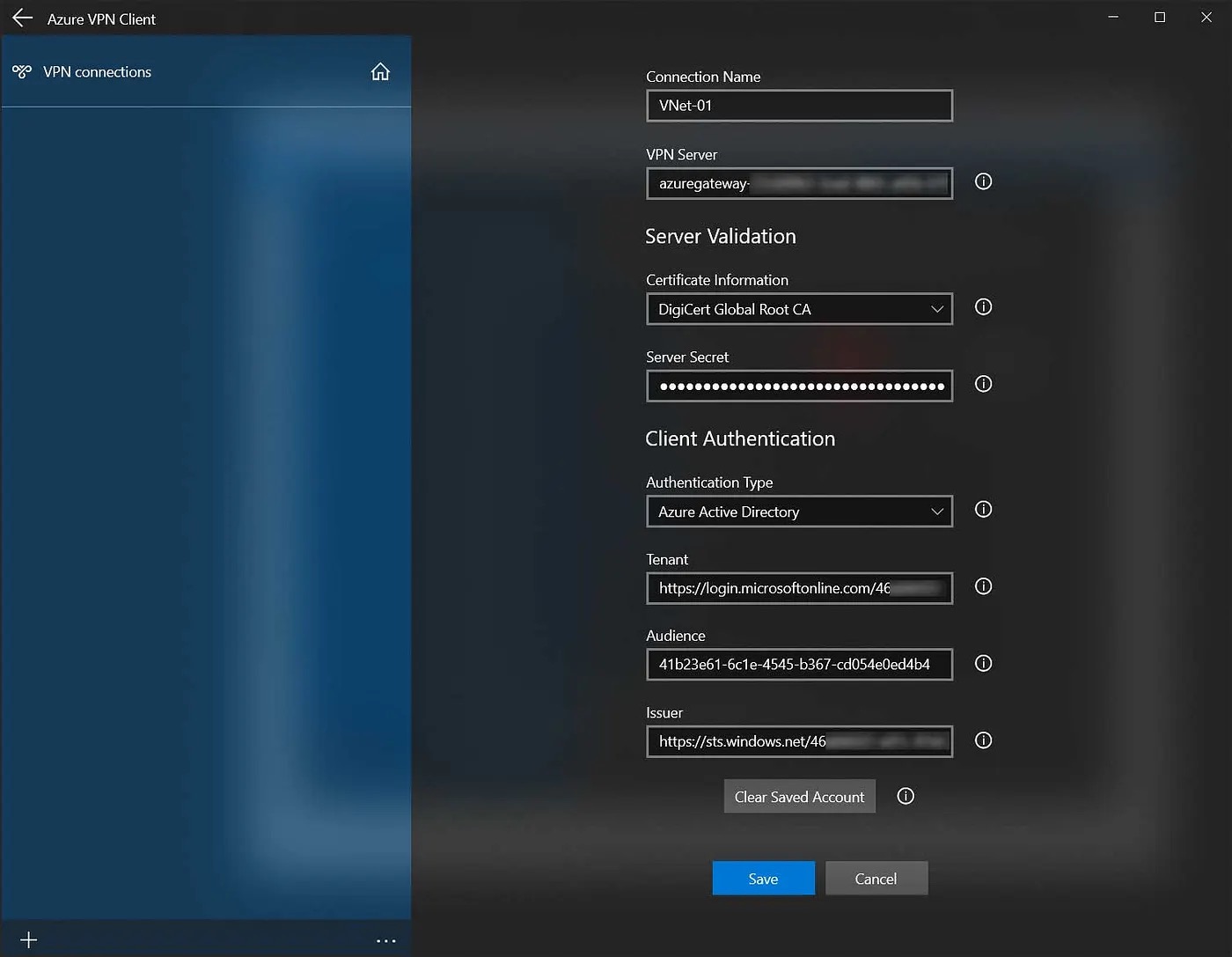The width and height of the screenshot is (1232, 957).
Task: Focus the VPN Server input field
Action: point(799,183)
